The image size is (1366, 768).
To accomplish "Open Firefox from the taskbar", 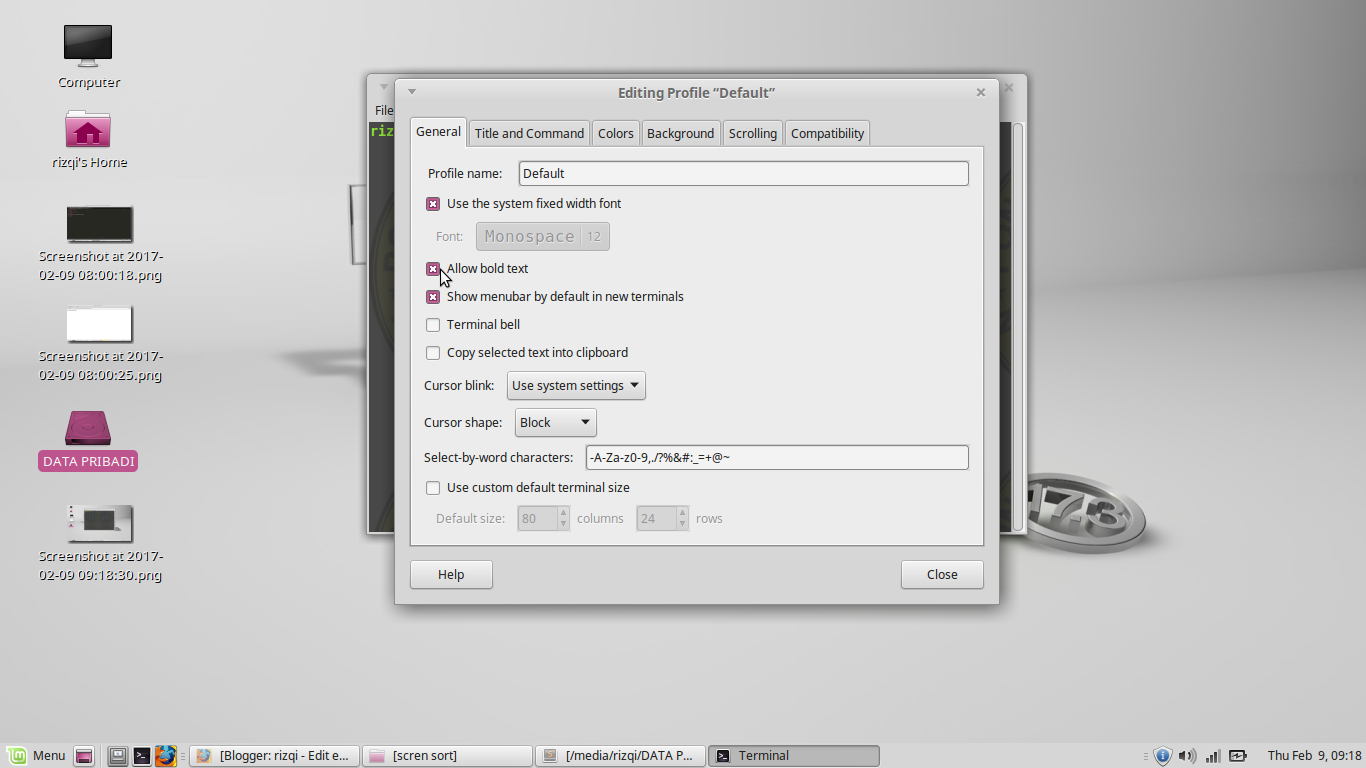I will pyautogui.click(x=165, y=755).
